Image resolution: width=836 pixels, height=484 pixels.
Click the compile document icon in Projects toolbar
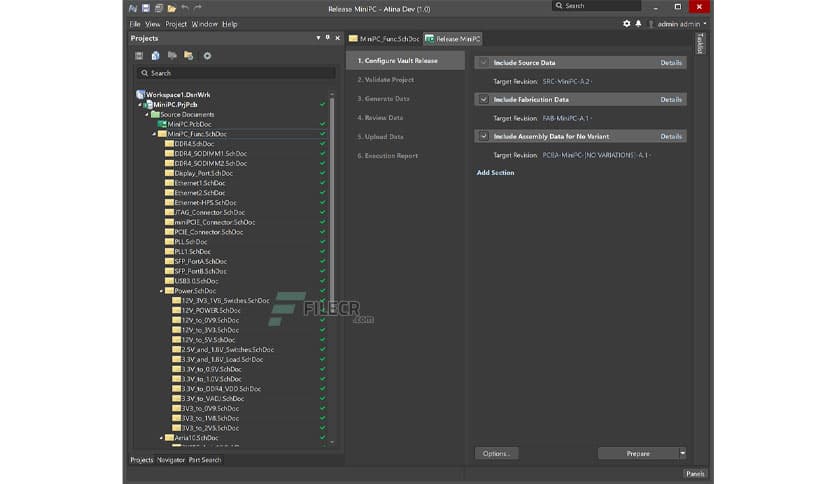156,55
